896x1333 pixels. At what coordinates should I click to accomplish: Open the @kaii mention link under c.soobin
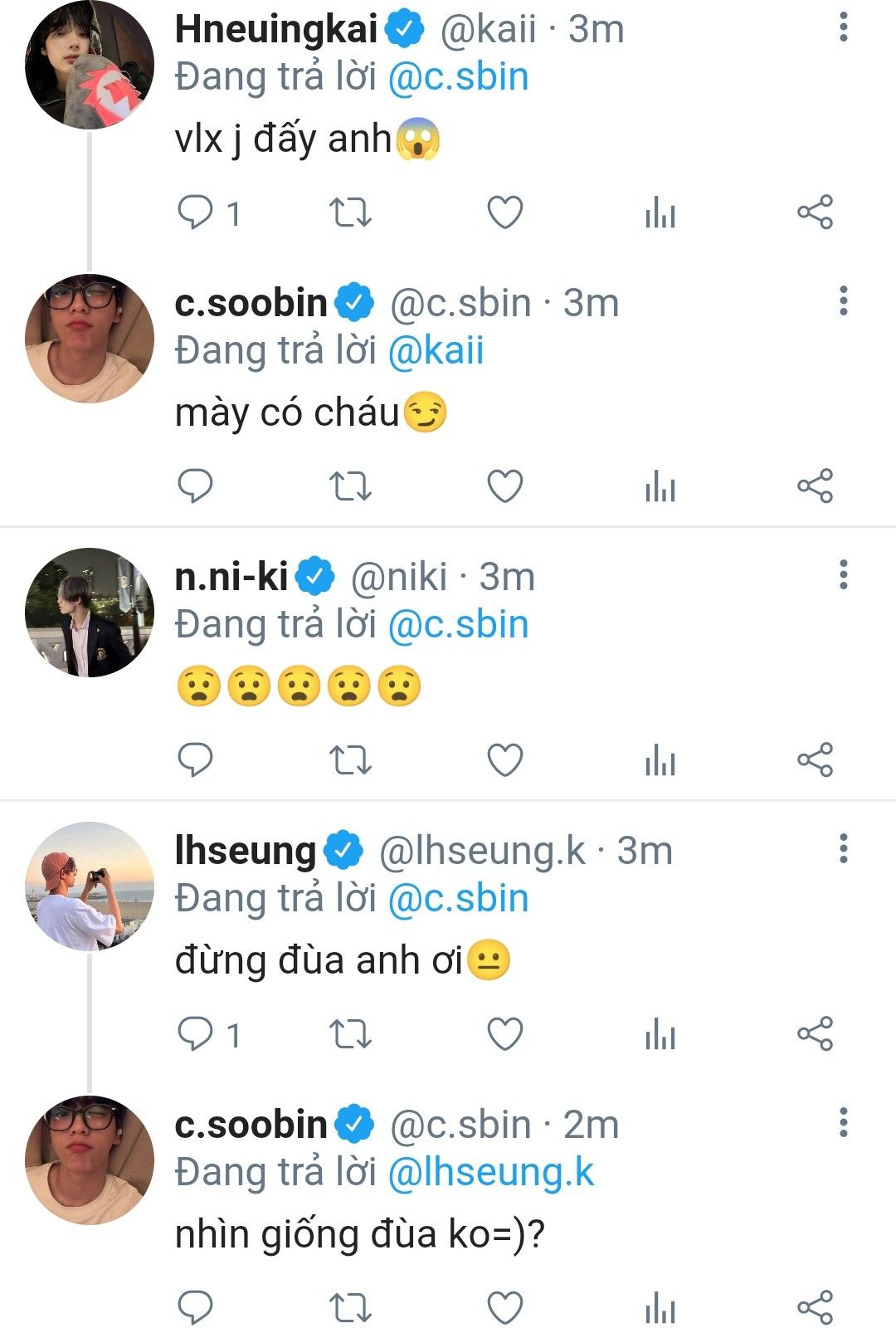pos(436,351)
